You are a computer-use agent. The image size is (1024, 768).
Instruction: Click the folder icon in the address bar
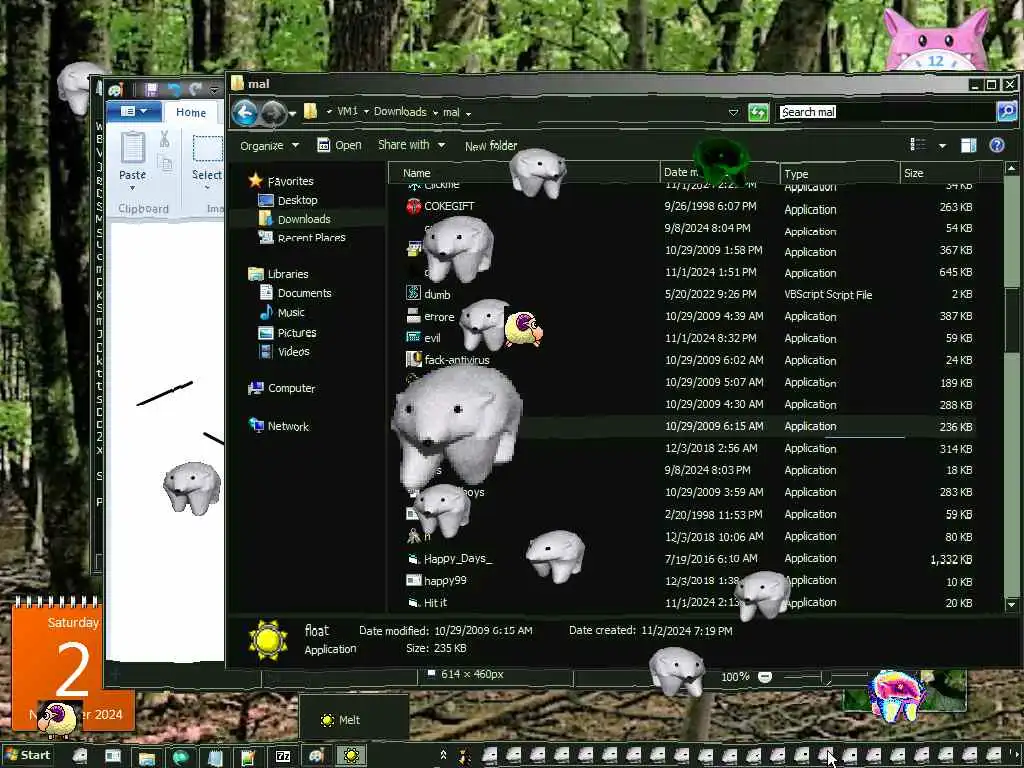(311, 112)
